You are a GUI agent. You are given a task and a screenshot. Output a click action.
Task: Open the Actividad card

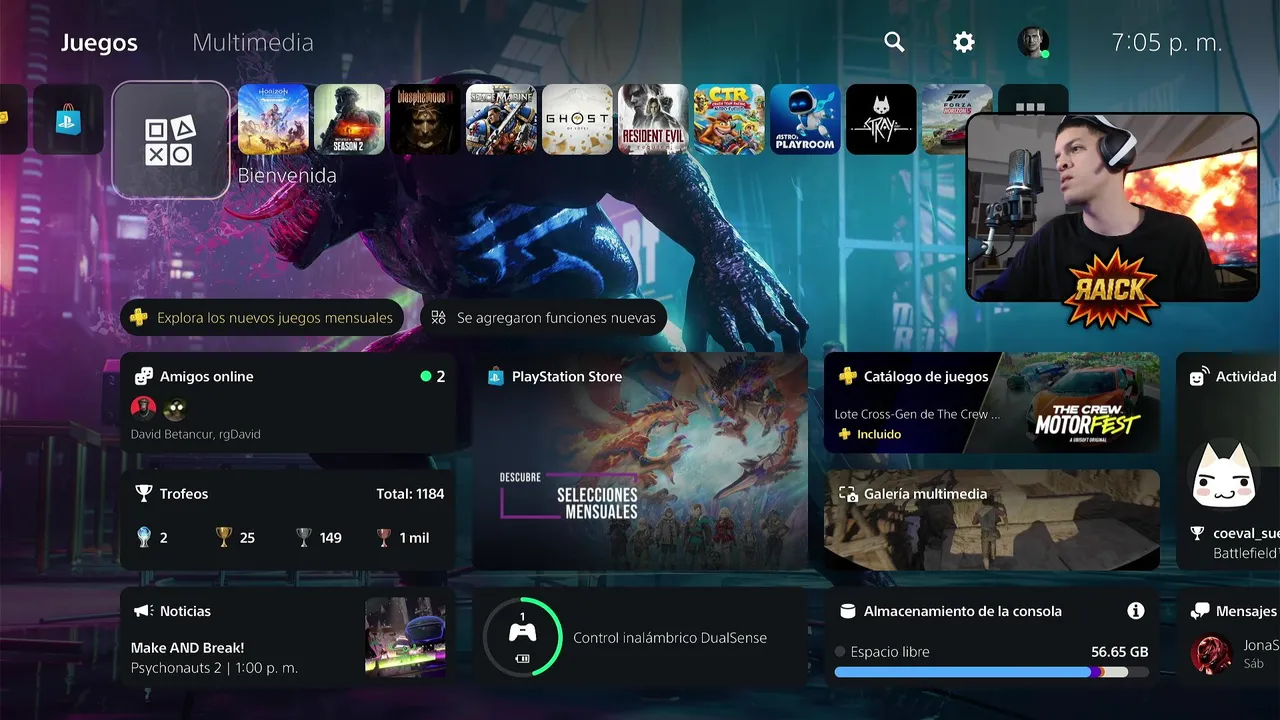tap(1228, 461)
